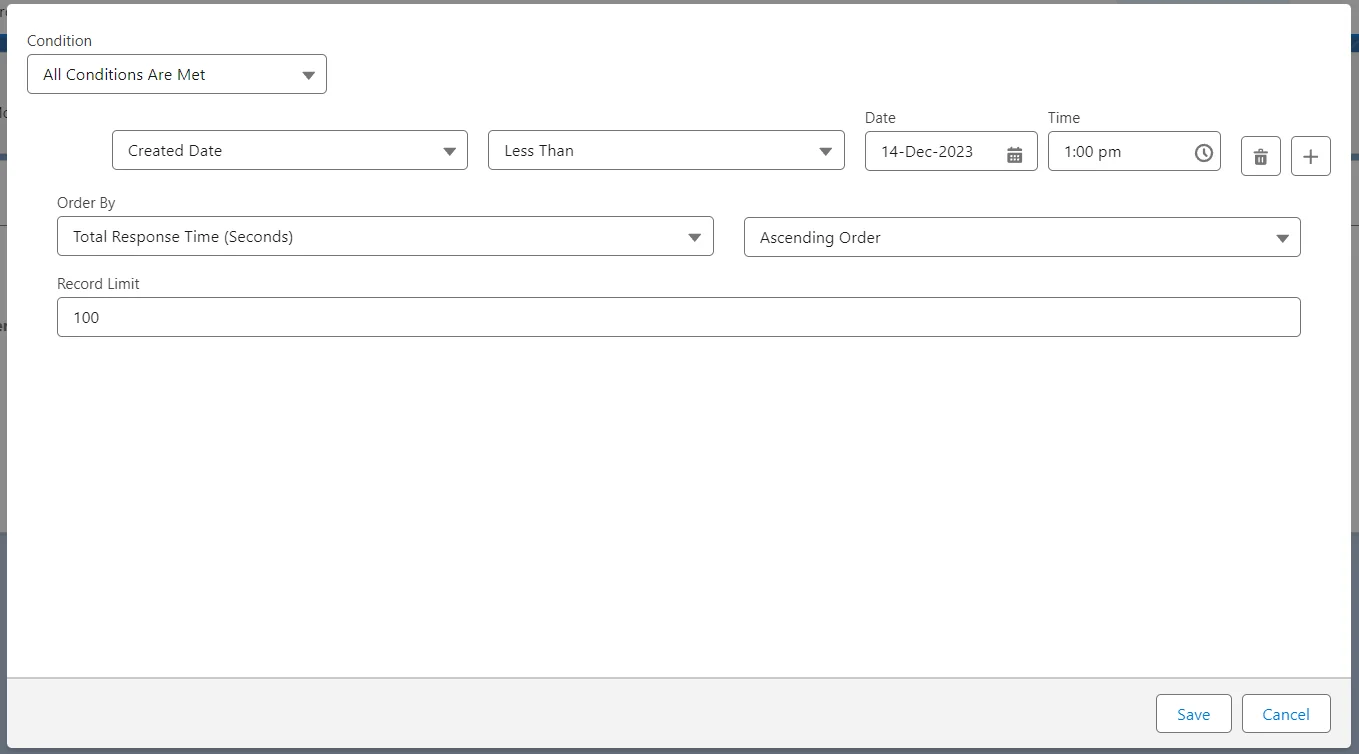Open the Total Response Time (Seconds) dropdown
The width and height of the screenshot is (1359, 754).
pyautogui.click(x=370, y=238)
